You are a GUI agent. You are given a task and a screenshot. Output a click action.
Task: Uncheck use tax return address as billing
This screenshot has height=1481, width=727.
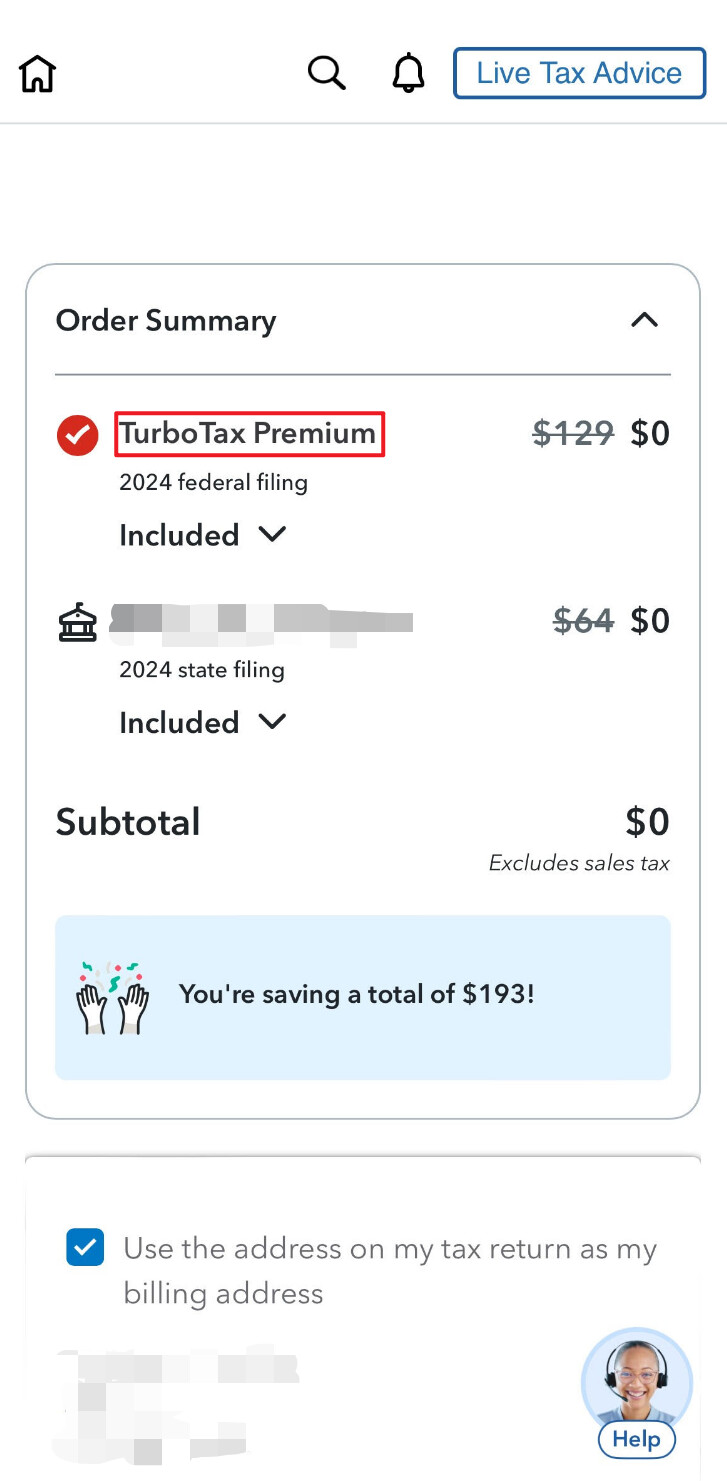(x=85, y=1248)
